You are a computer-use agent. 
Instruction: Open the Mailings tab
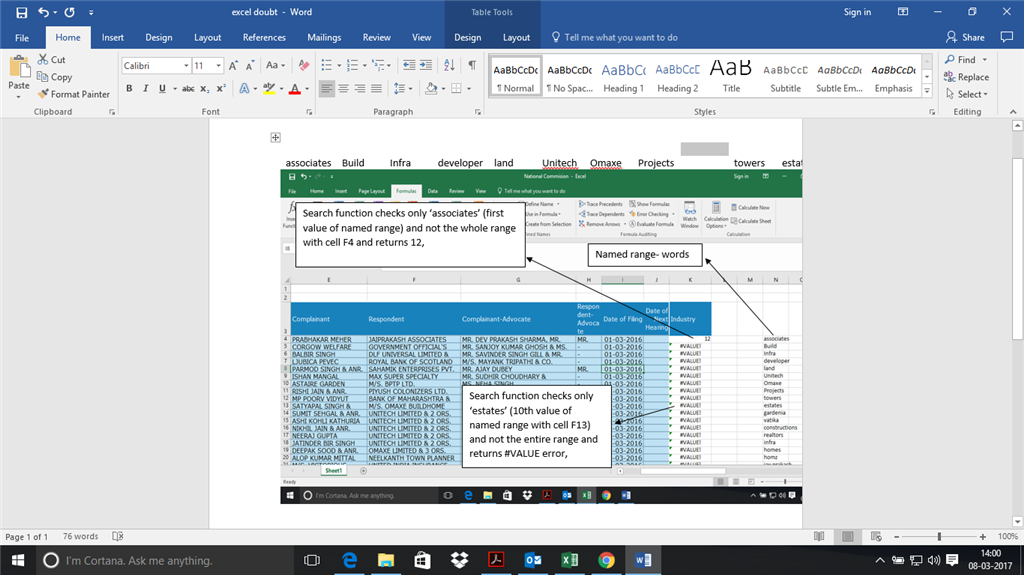click(x=324, y=37)
